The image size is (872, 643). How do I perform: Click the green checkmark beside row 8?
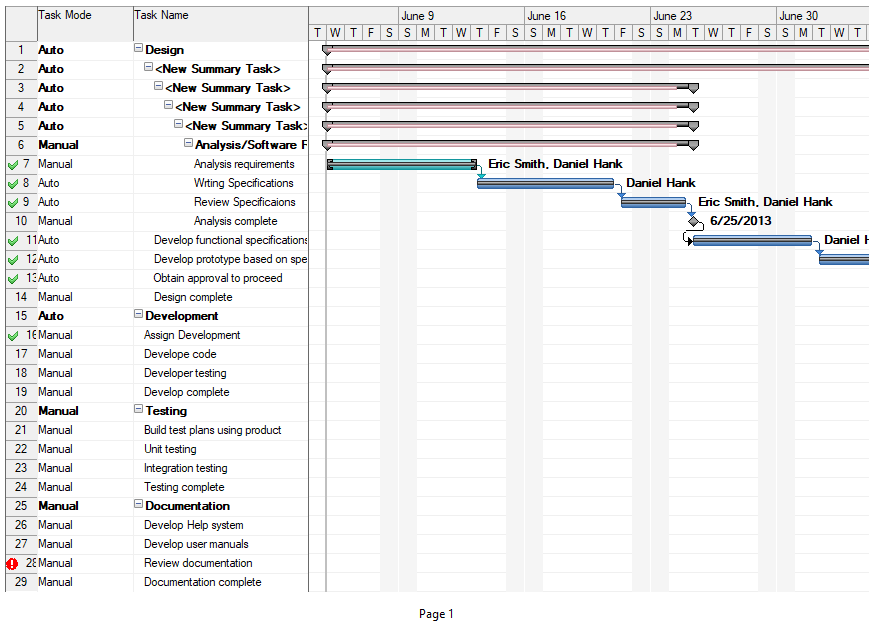point(12,184)
